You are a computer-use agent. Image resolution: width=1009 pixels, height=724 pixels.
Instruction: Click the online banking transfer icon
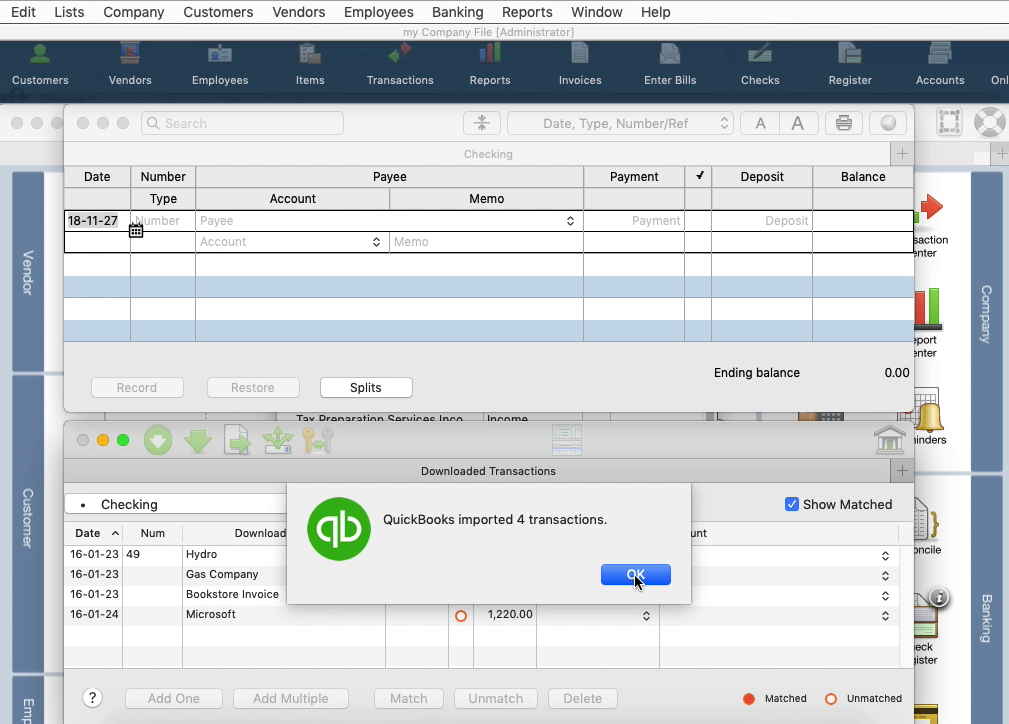point(277,441)
